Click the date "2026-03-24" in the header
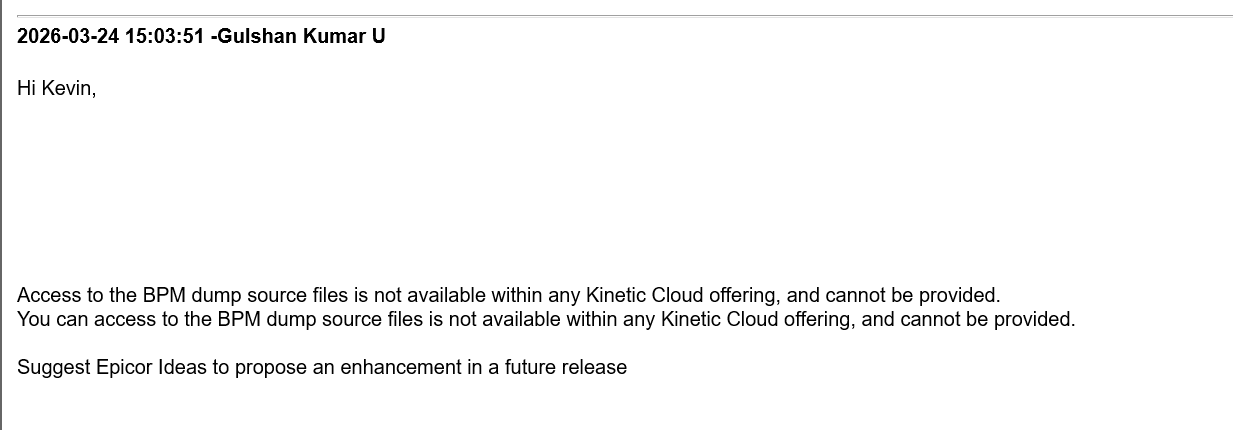The width and height of the screenshot is (1233, 430). (68, 37)
